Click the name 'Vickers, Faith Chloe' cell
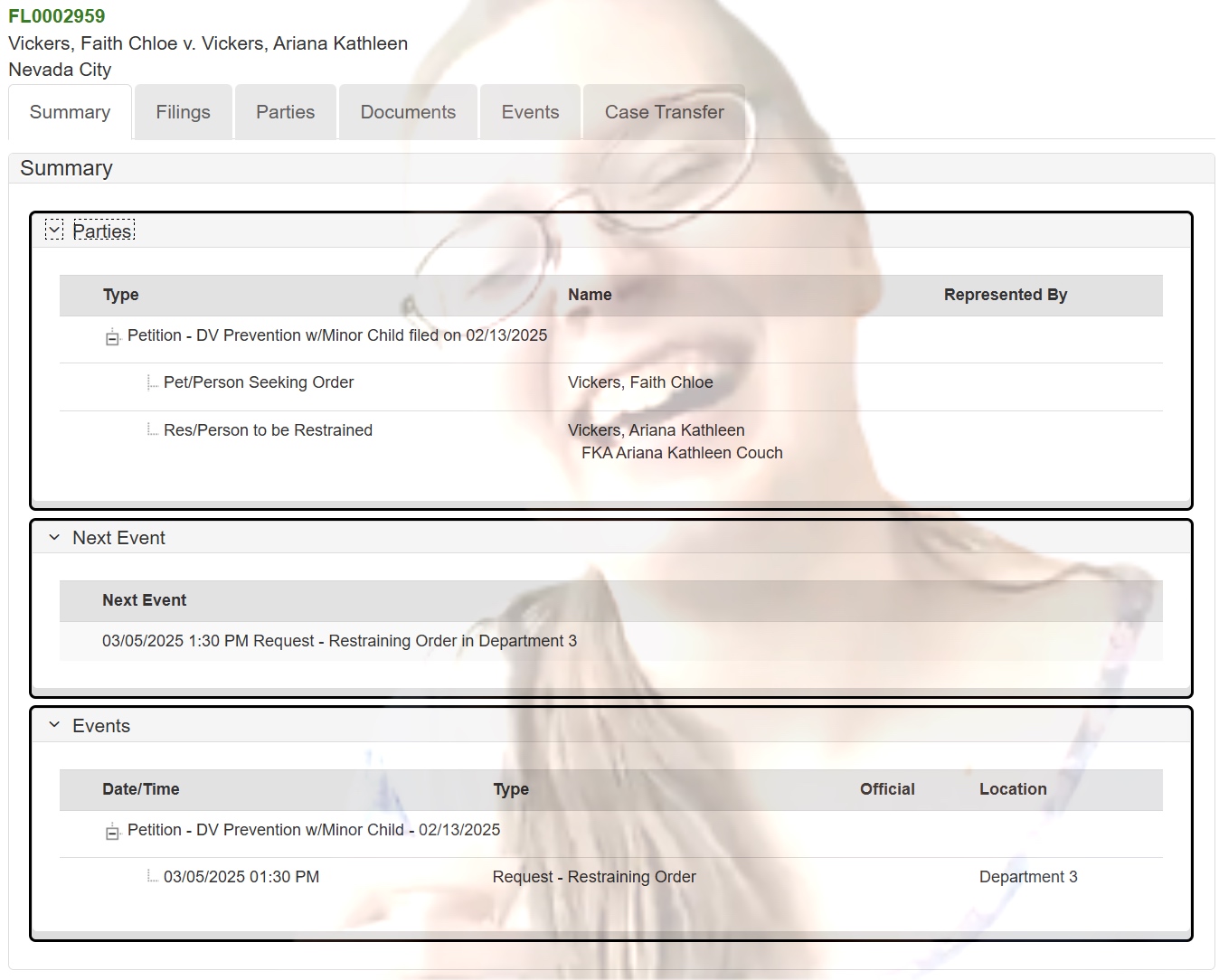Screen dimensions: 1219x980 click(x=640, y=382)
